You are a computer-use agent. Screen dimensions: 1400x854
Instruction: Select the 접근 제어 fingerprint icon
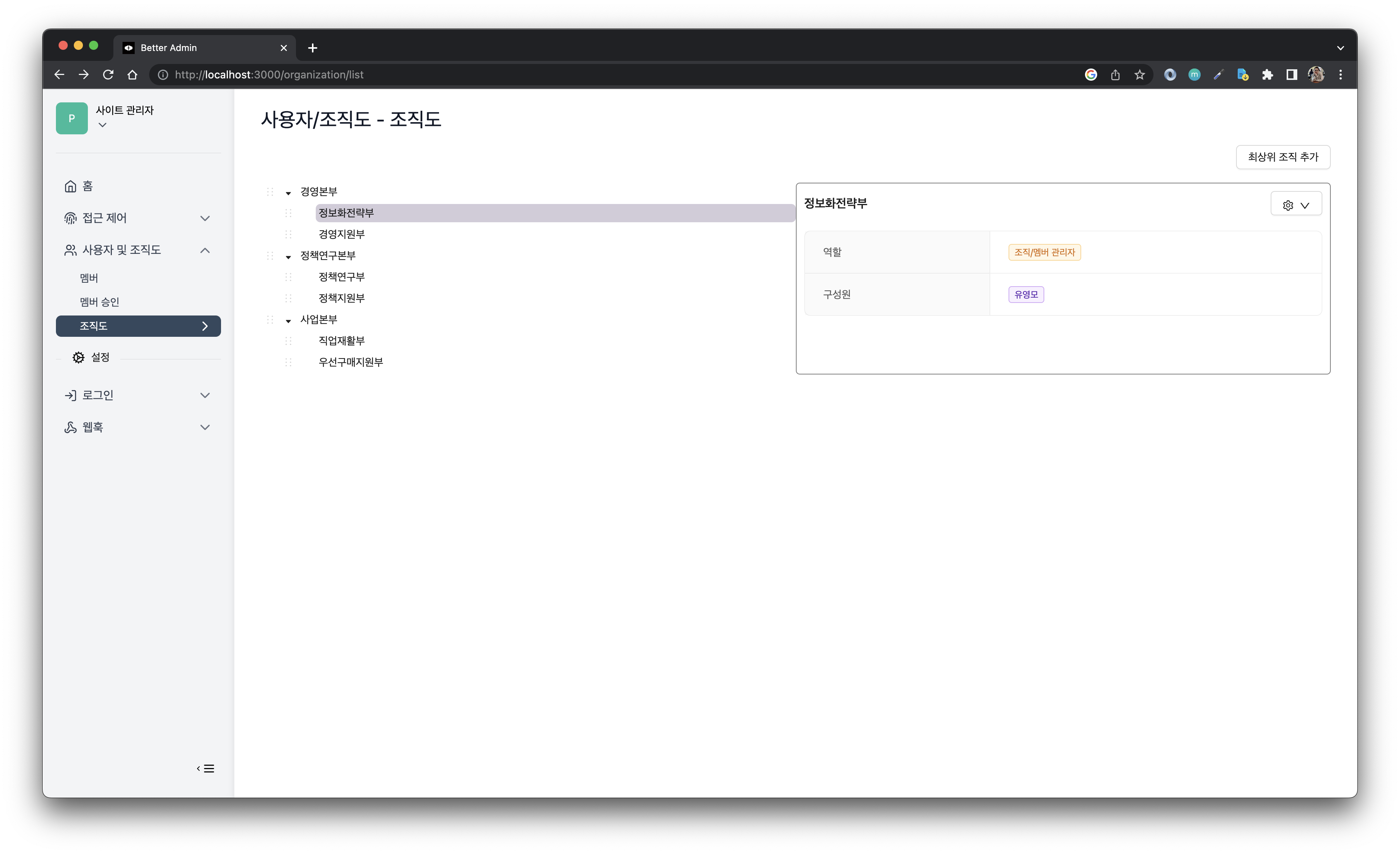tap(70, 218)
